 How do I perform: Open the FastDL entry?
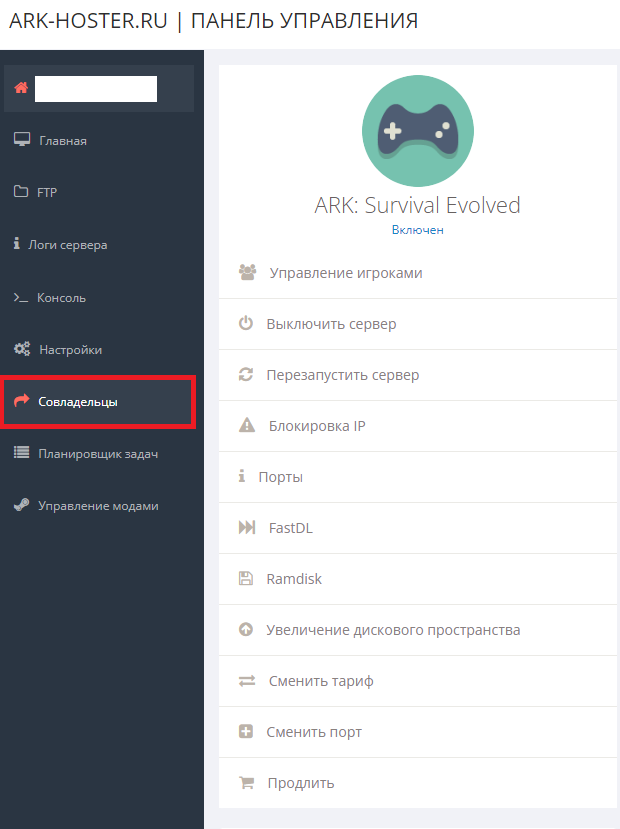point(418,528)
